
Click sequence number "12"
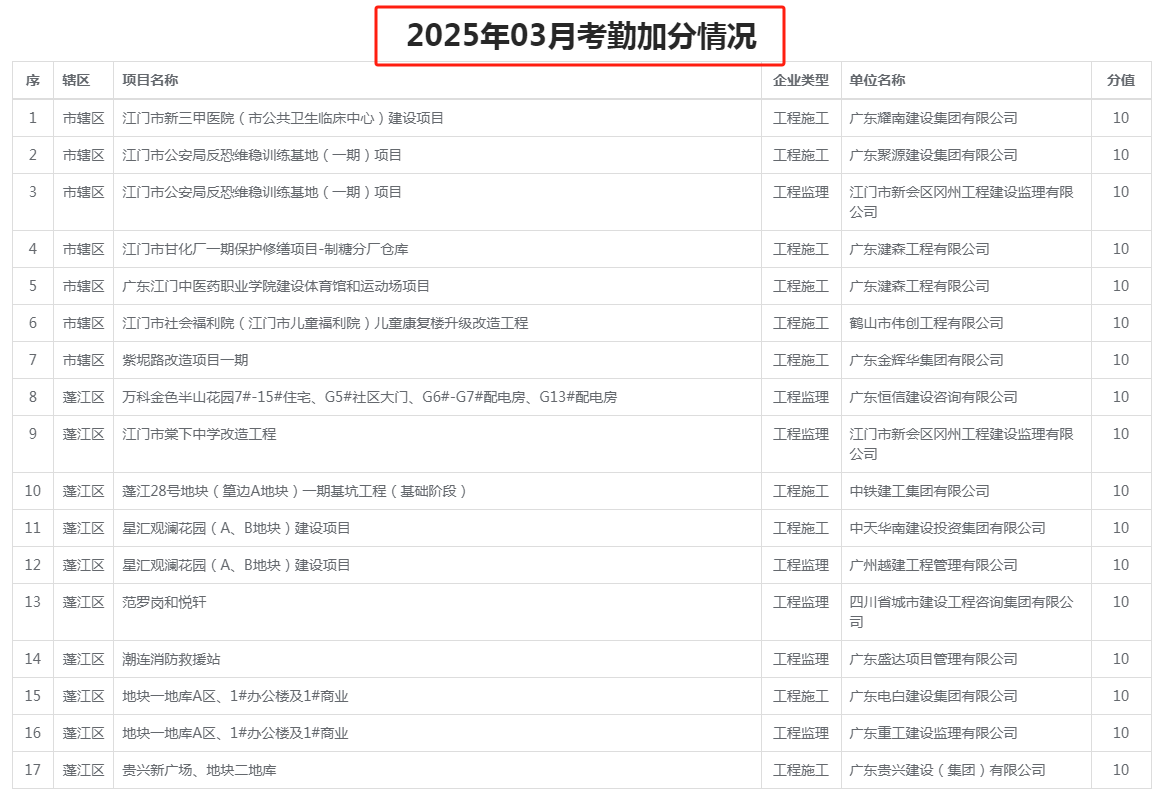(x=33, y=565)
